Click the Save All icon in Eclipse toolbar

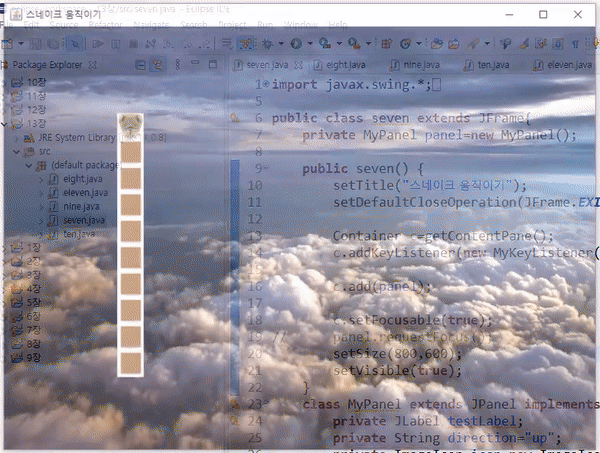point(53,44)
